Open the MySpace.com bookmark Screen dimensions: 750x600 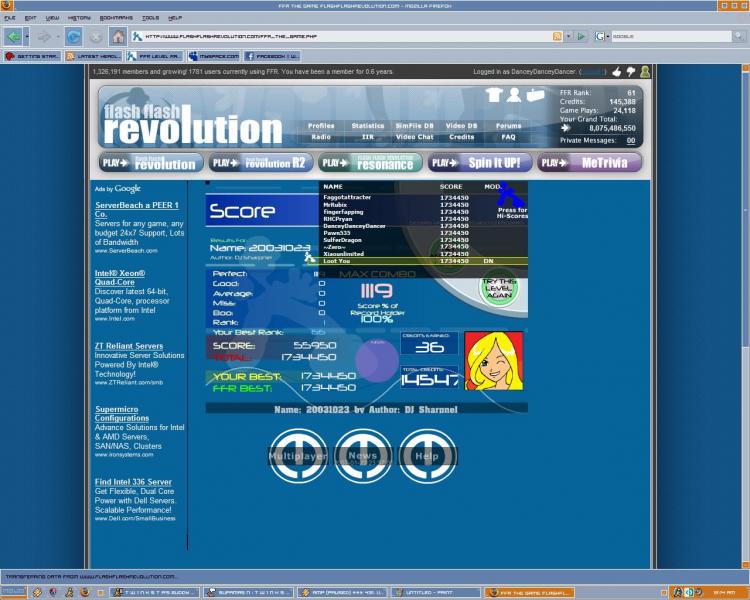[x=214, y=56]
